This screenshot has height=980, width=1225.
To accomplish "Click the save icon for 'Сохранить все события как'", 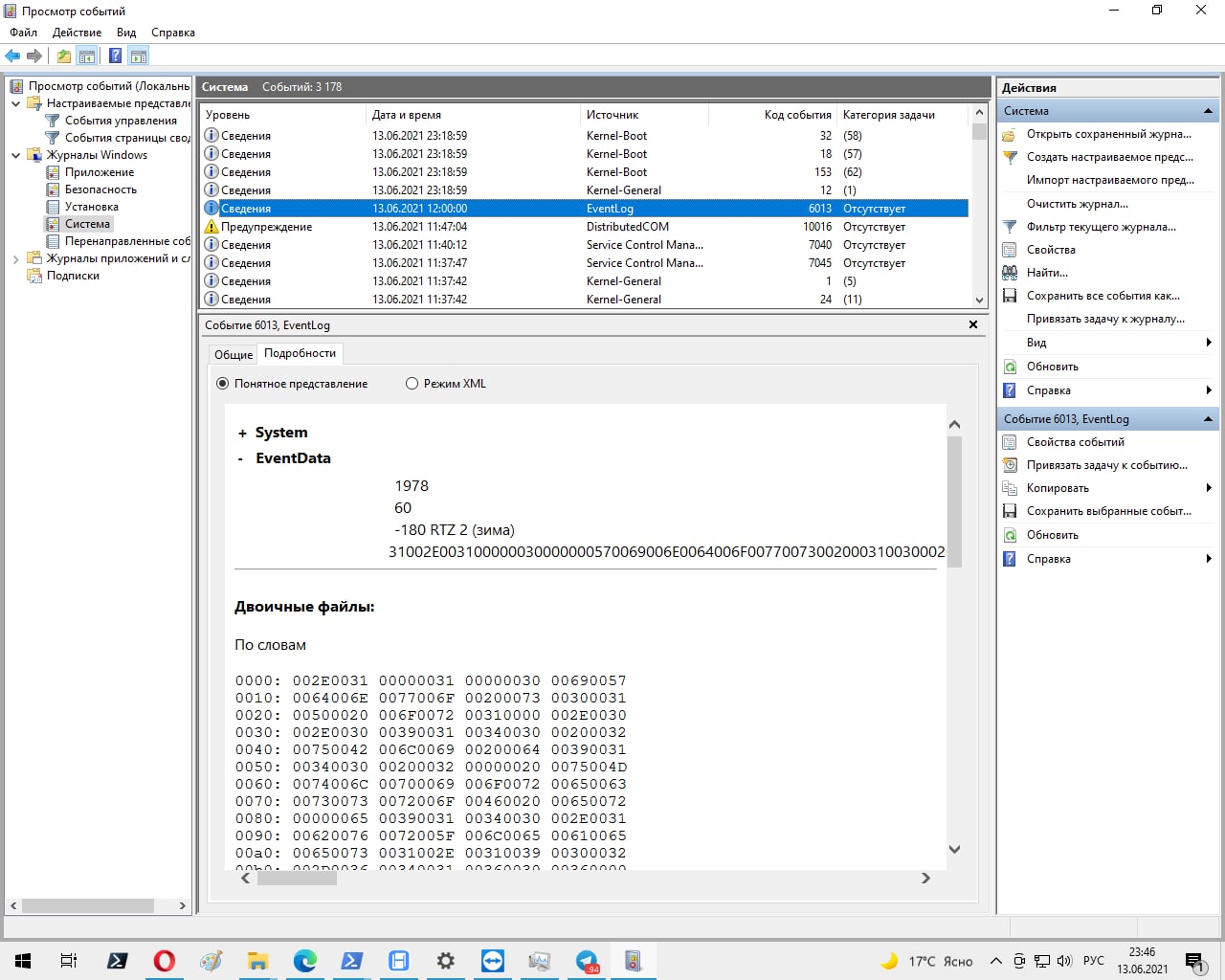I will click(x=1009, y=296).
